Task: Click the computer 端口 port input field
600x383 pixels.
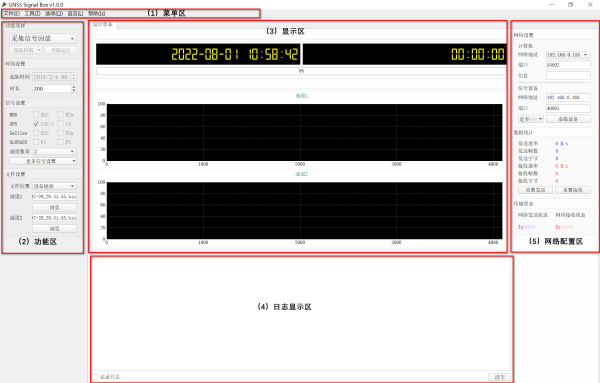Action: 568,65
